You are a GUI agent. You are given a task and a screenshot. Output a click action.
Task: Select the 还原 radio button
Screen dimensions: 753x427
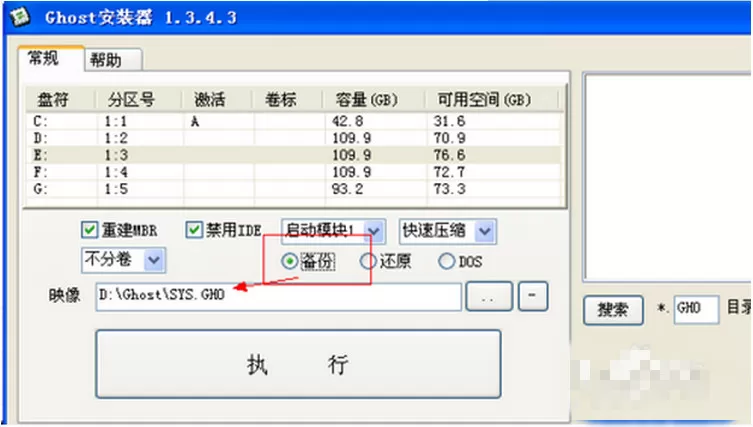(368, 261)
